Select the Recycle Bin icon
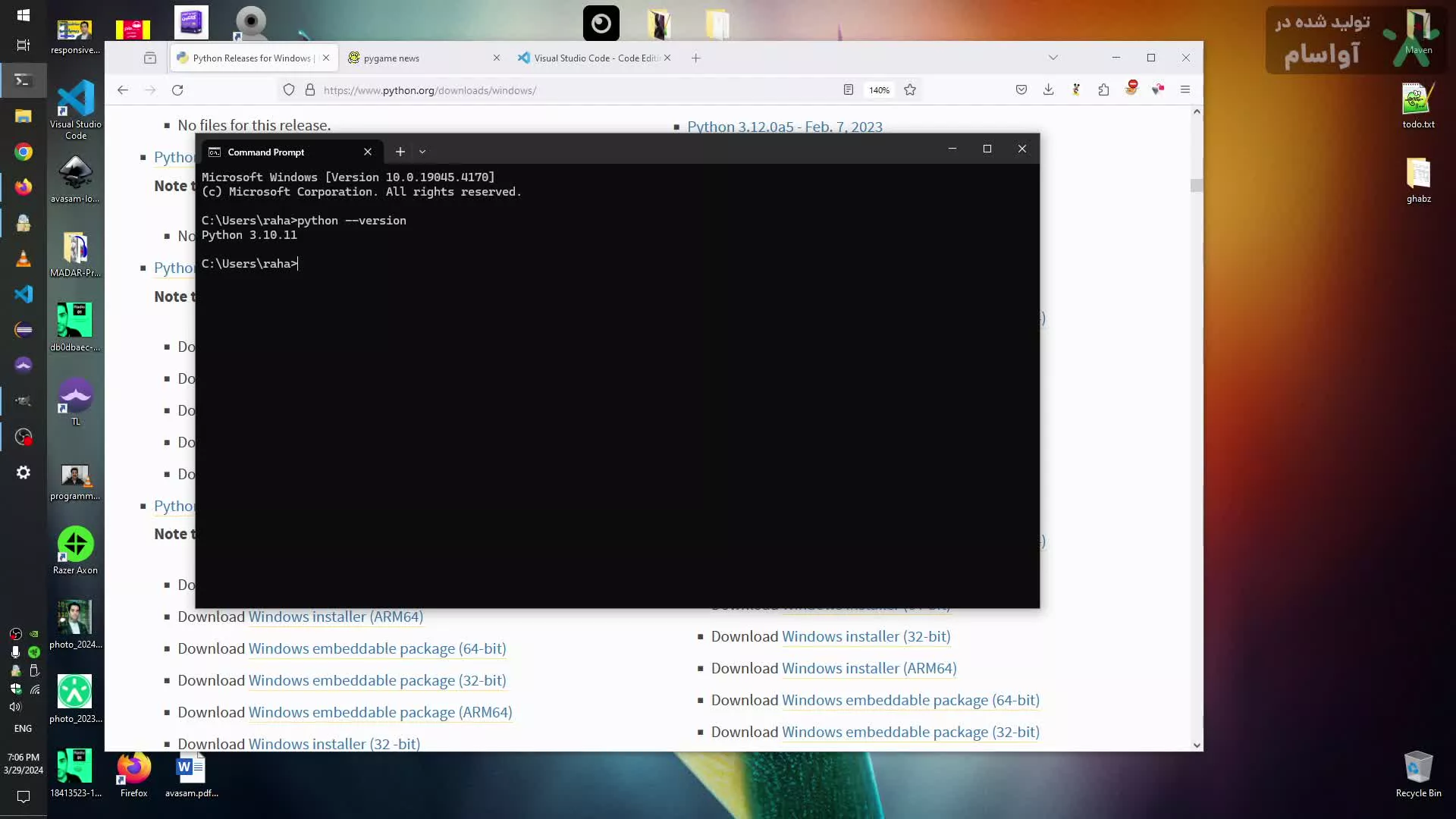The height and width of the screenshot is (819, 1456). tap(1418, 773)
